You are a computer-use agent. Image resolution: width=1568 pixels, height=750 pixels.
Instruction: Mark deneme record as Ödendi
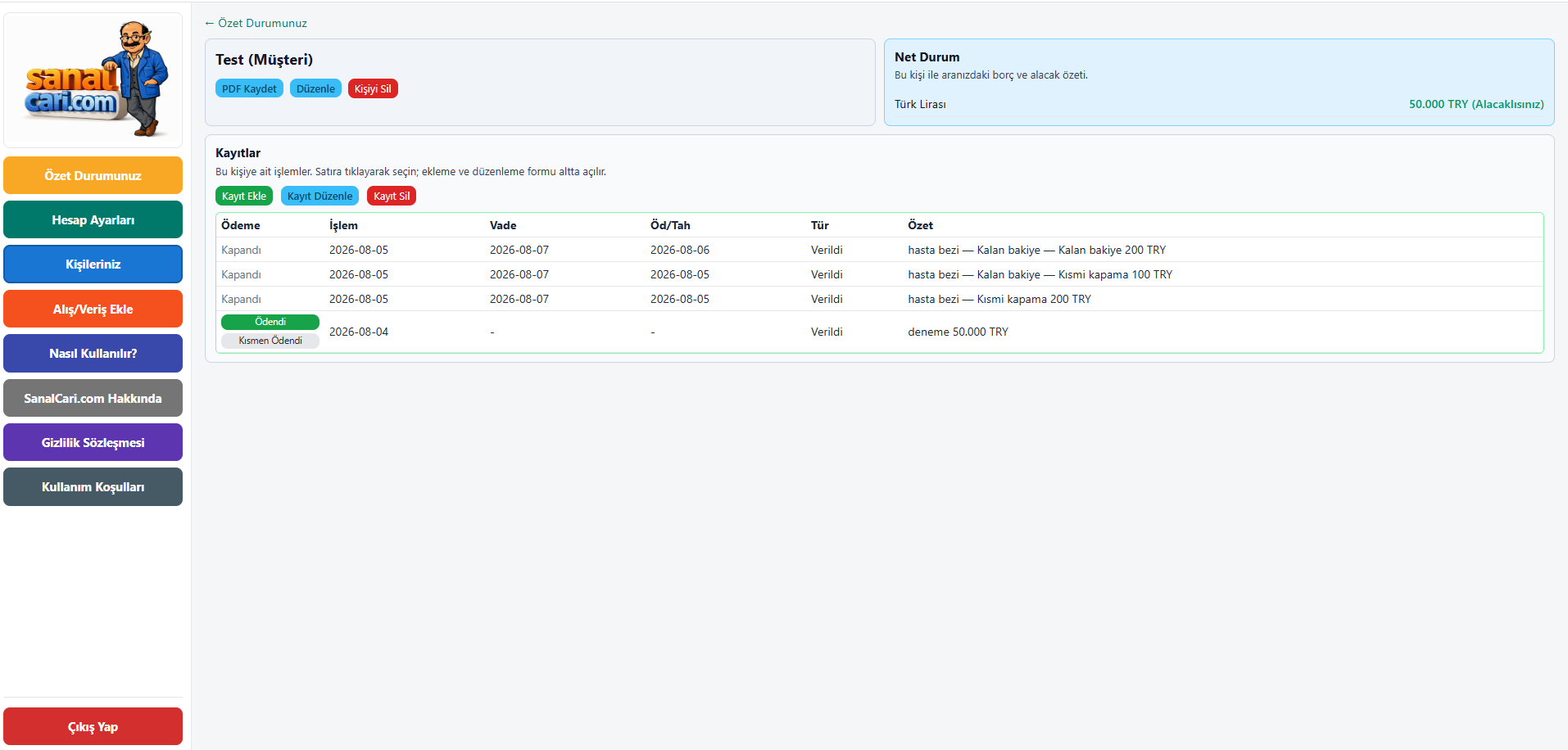270,322
